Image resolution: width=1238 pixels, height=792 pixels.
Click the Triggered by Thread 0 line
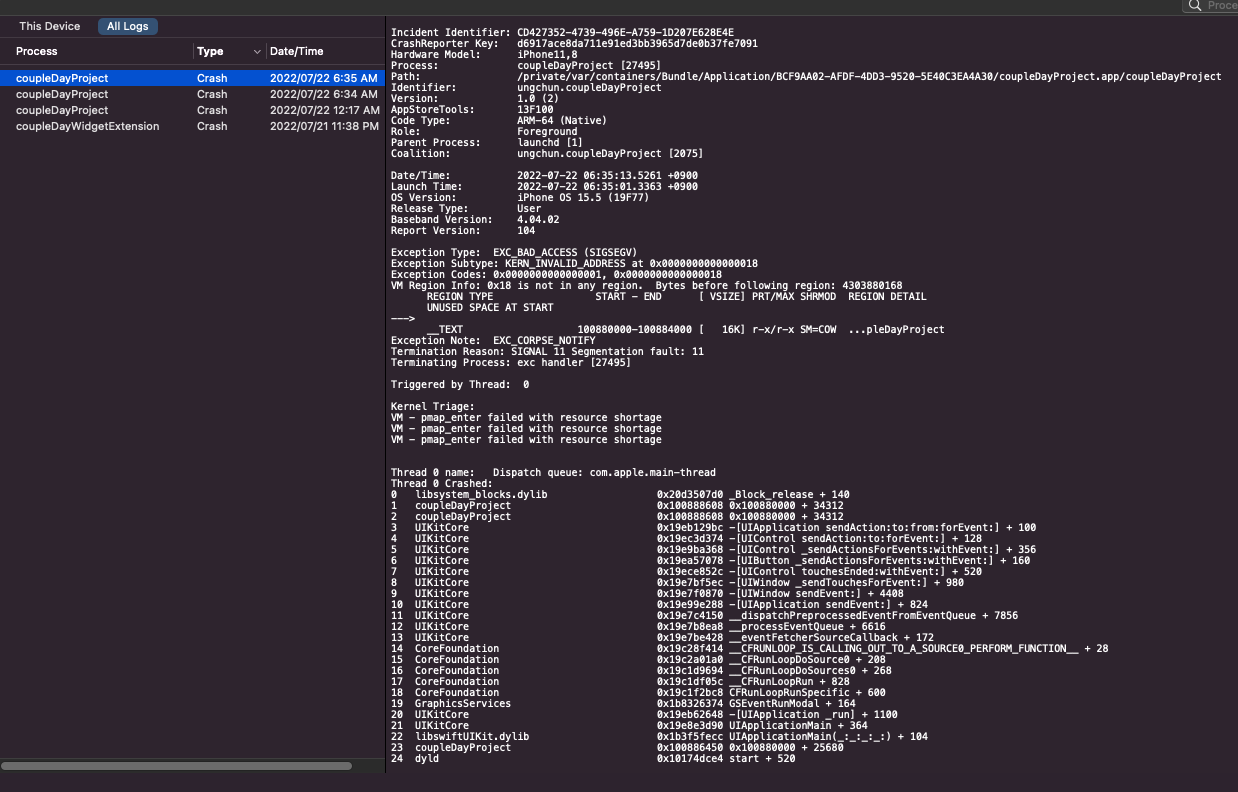[460, 385]
